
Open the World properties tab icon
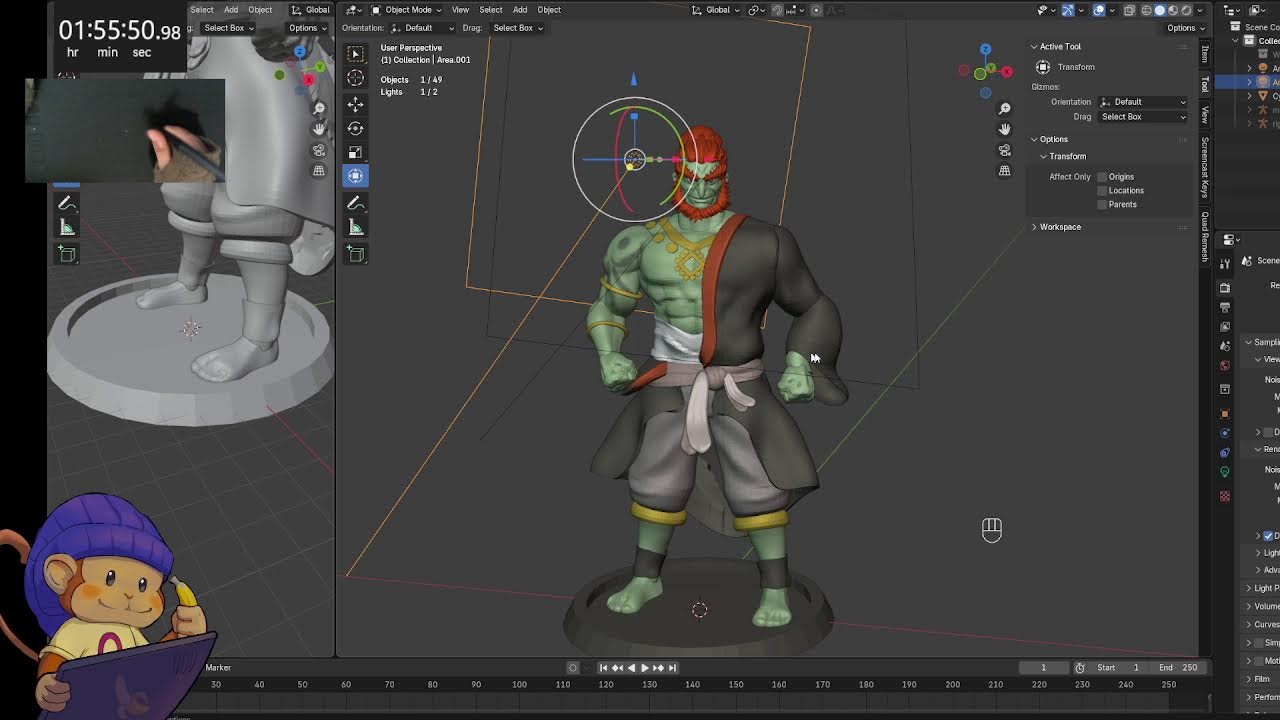pyautogui.click(x=1225, y=365)
